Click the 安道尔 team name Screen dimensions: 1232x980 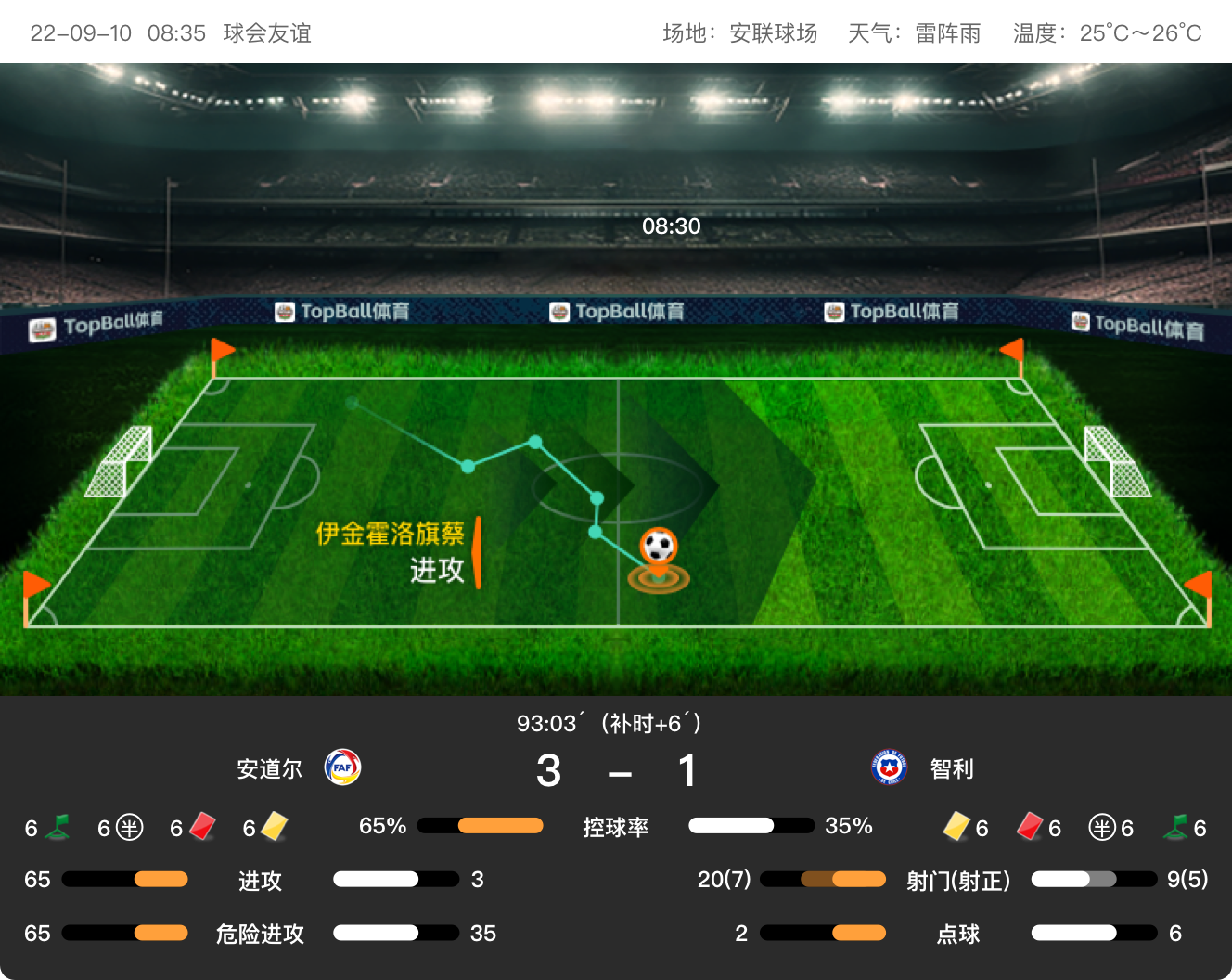coord(270,768)
